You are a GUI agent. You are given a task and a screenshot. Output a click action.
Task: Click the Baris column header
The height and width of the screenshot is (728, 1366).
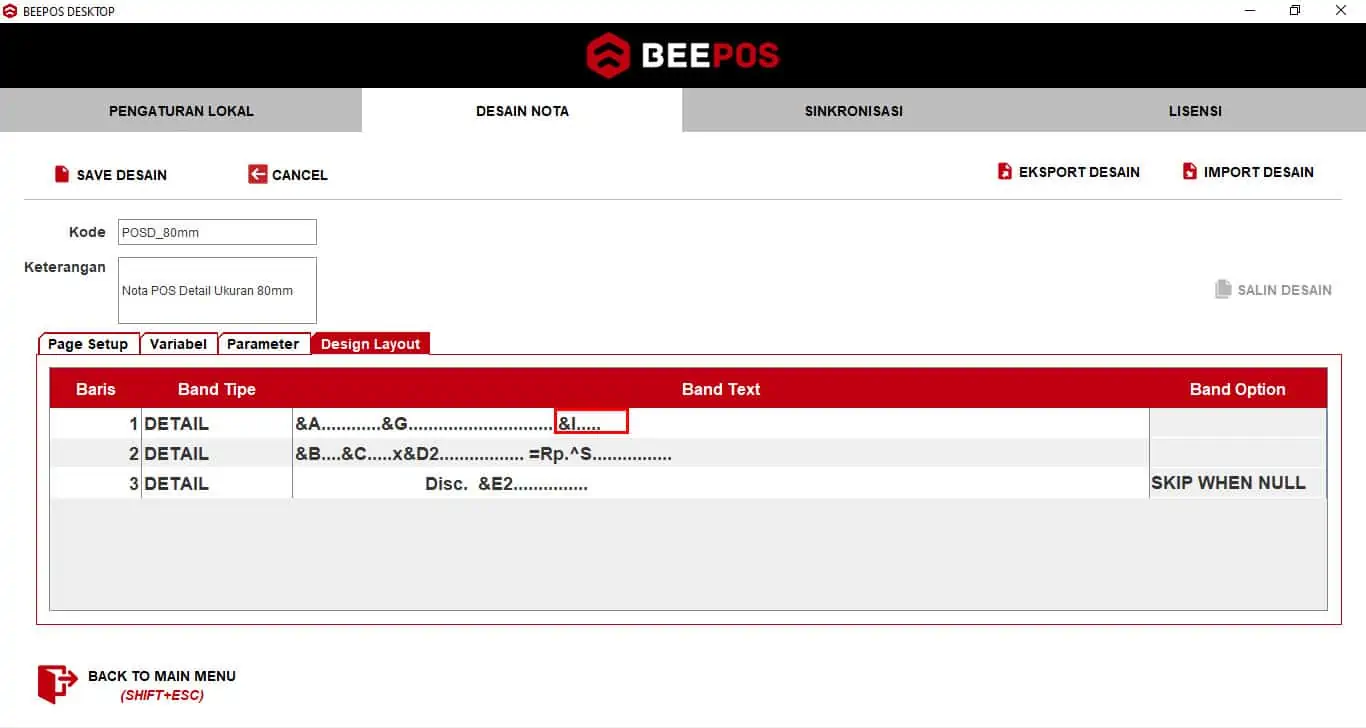[x=96, y=389]
